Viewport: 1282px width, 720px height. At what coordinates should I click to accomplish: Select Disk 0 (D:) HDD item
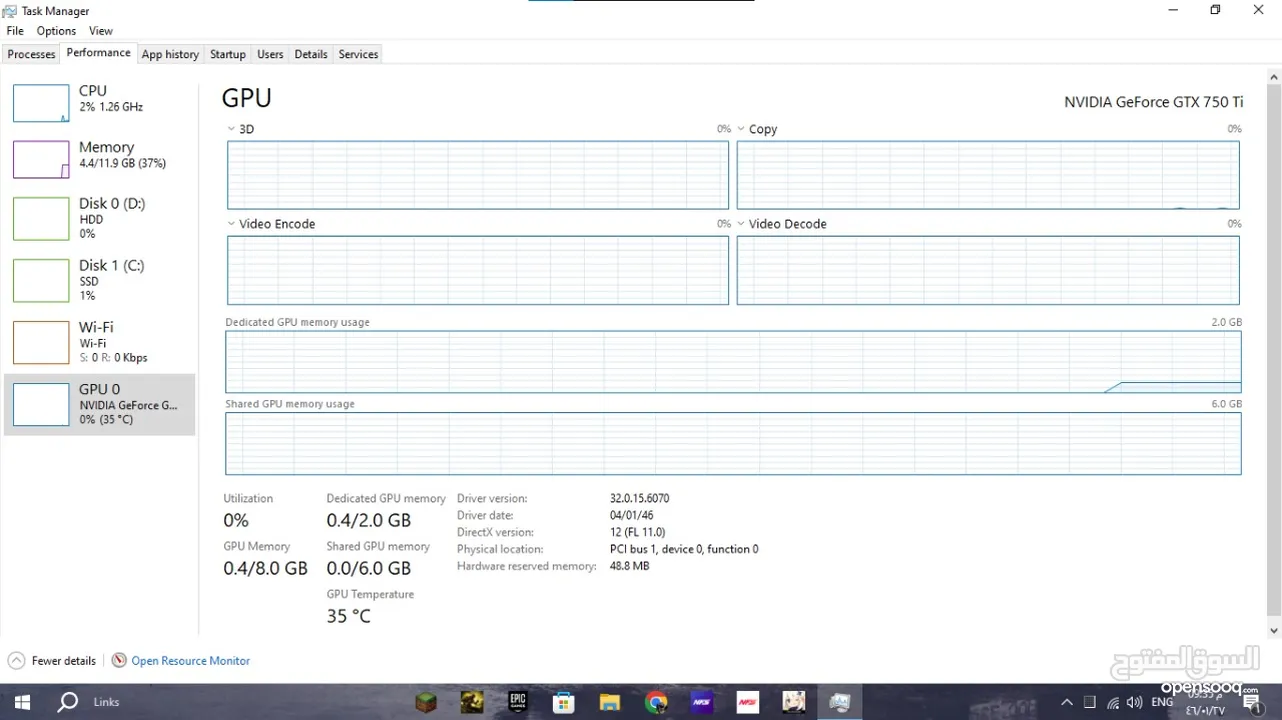pyautogui.click(x=99, y=218)
